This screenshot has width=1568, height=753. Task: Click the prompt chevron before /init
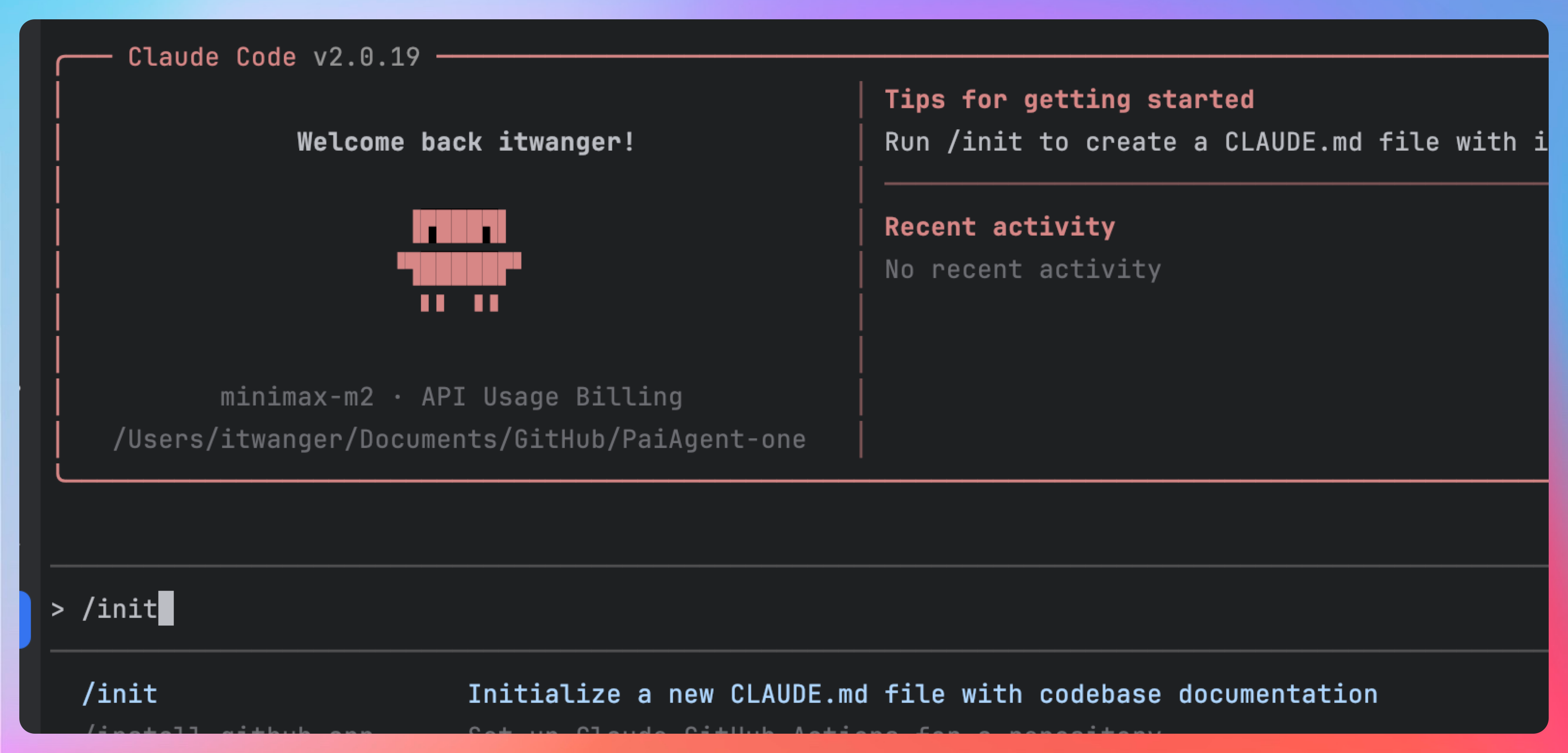pyautogui.click(x=58, y=609)
